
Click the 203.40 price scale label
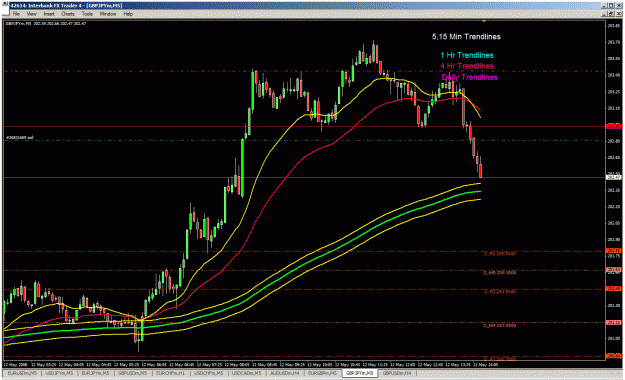[613, 75]
